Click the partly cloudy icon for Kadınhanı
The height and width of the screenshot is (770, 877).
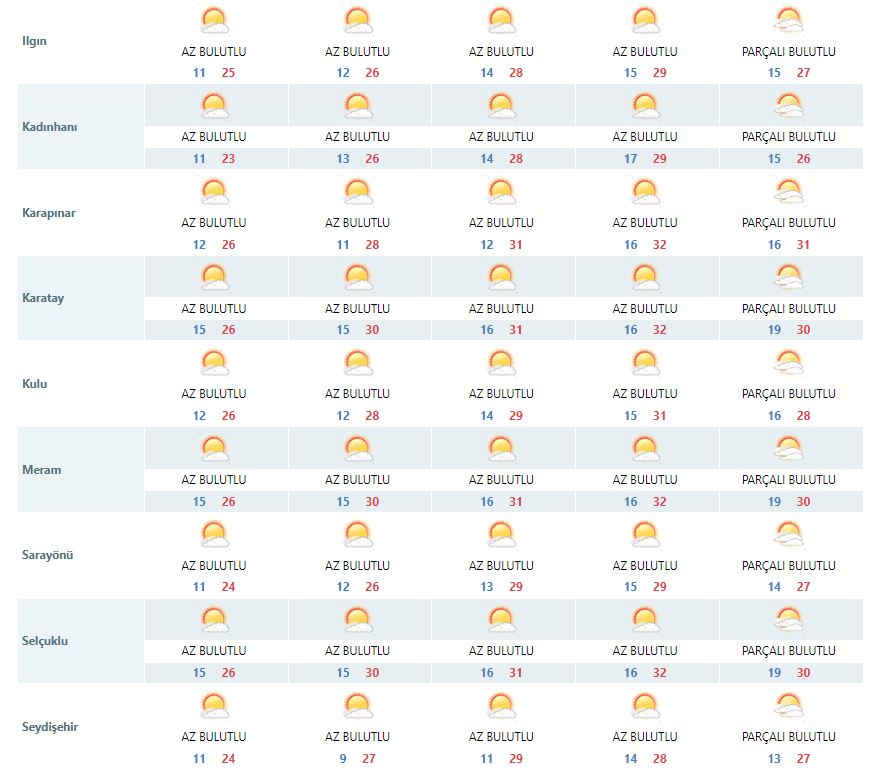(x=789, y=106)
